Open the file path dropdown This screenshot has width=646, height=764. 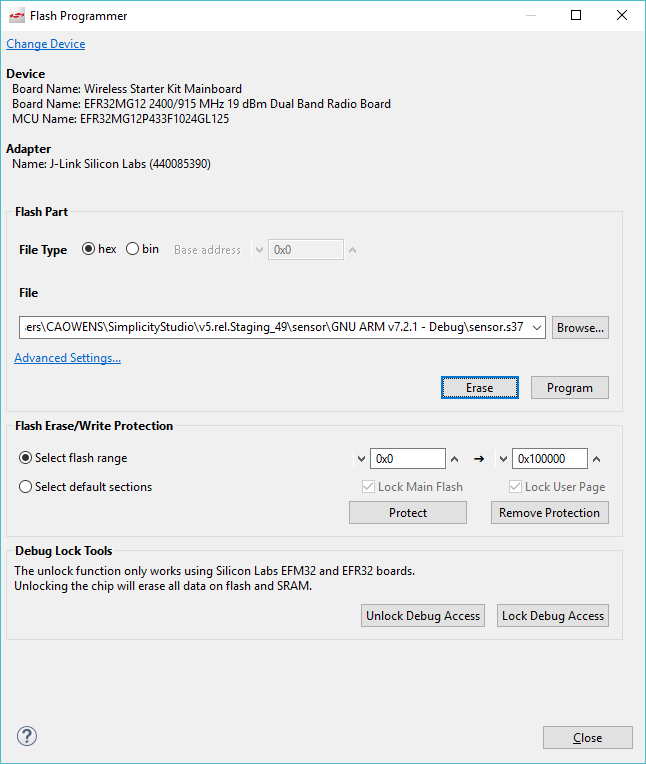click(x=537, y=327)
